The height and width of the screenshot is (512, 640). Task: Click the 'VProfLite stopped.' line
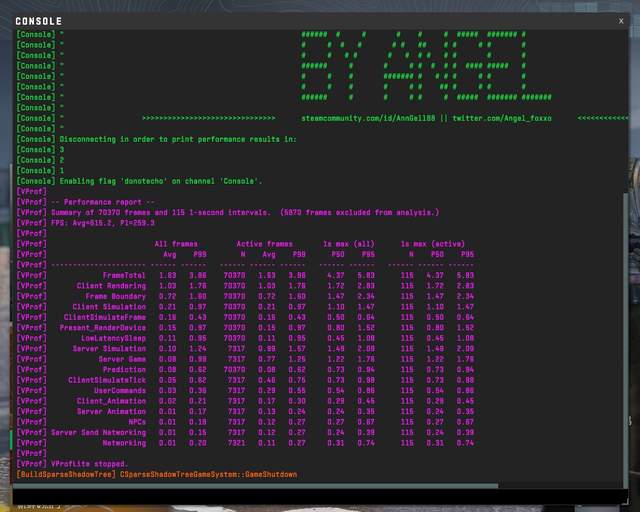[89, 464]
